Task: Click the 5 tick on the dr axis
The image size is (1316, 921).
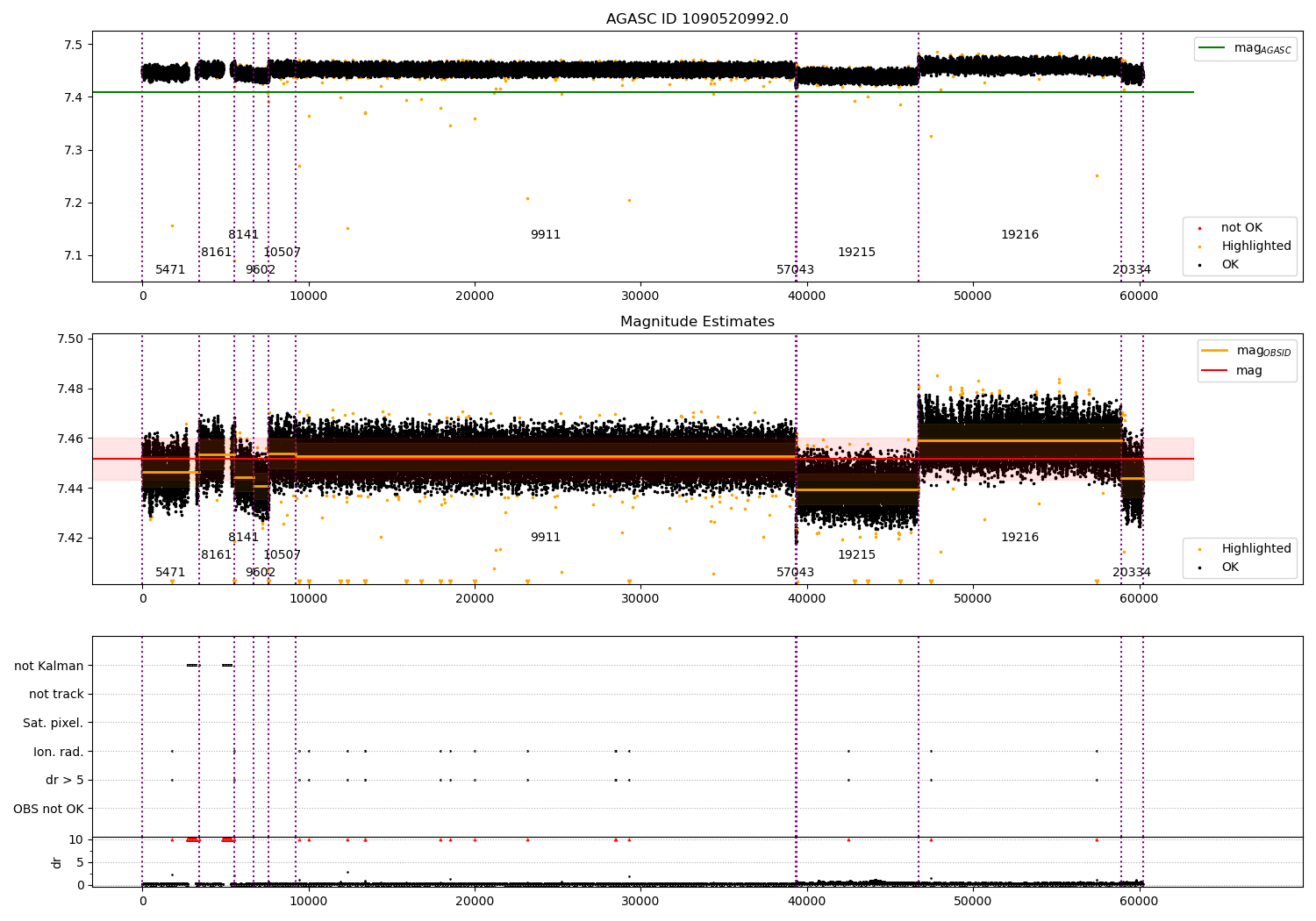Action: [80, 863]
